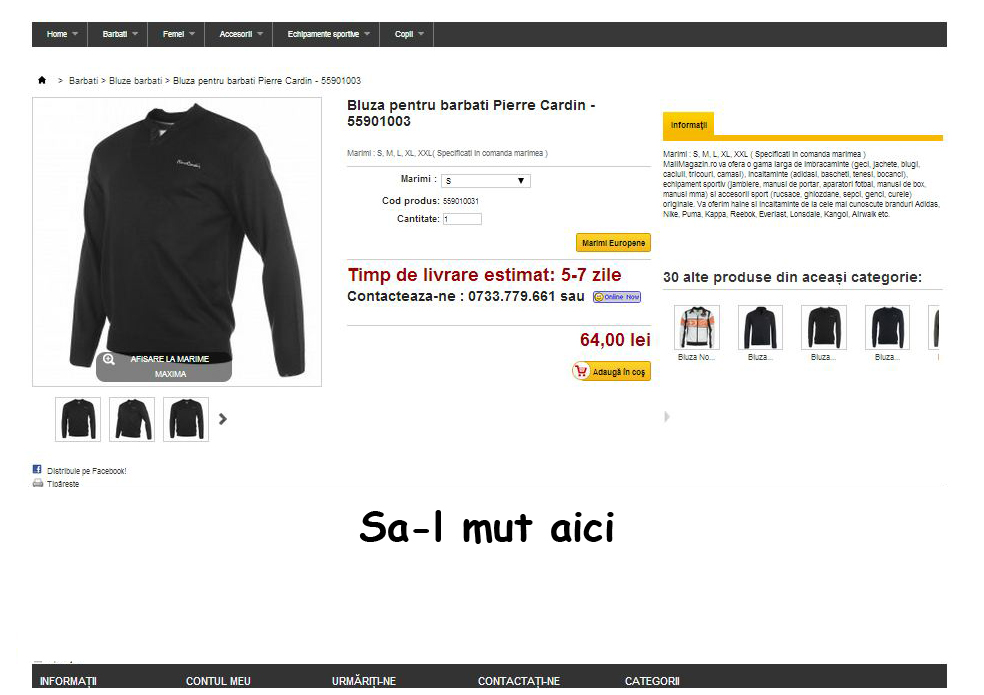Screen dimensions: 984x695
Task: Click the home icon in breadcrumb
Action: point(42,80)
